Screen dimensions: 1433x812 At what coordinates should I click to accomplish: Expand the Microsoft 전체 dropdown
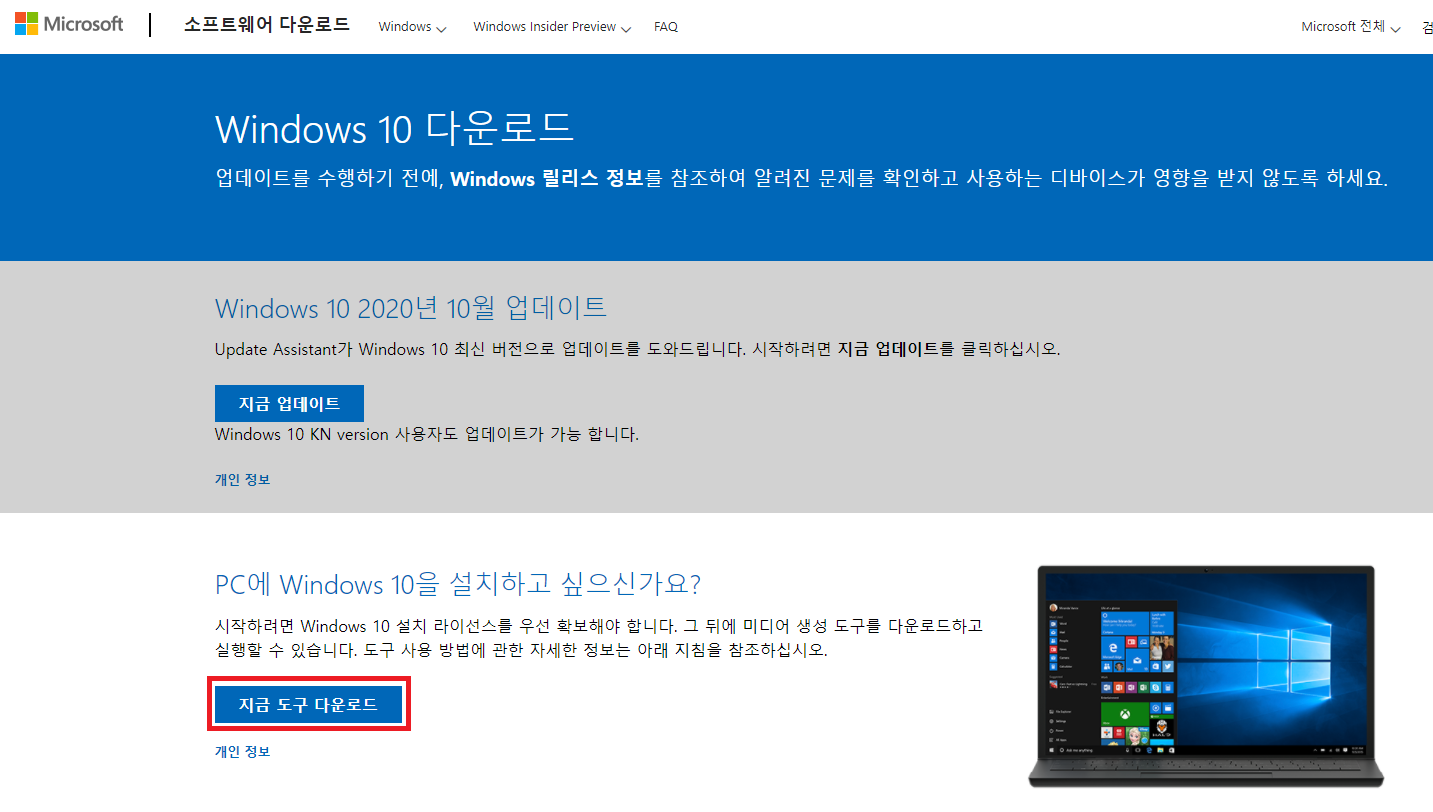(1351, 27)
